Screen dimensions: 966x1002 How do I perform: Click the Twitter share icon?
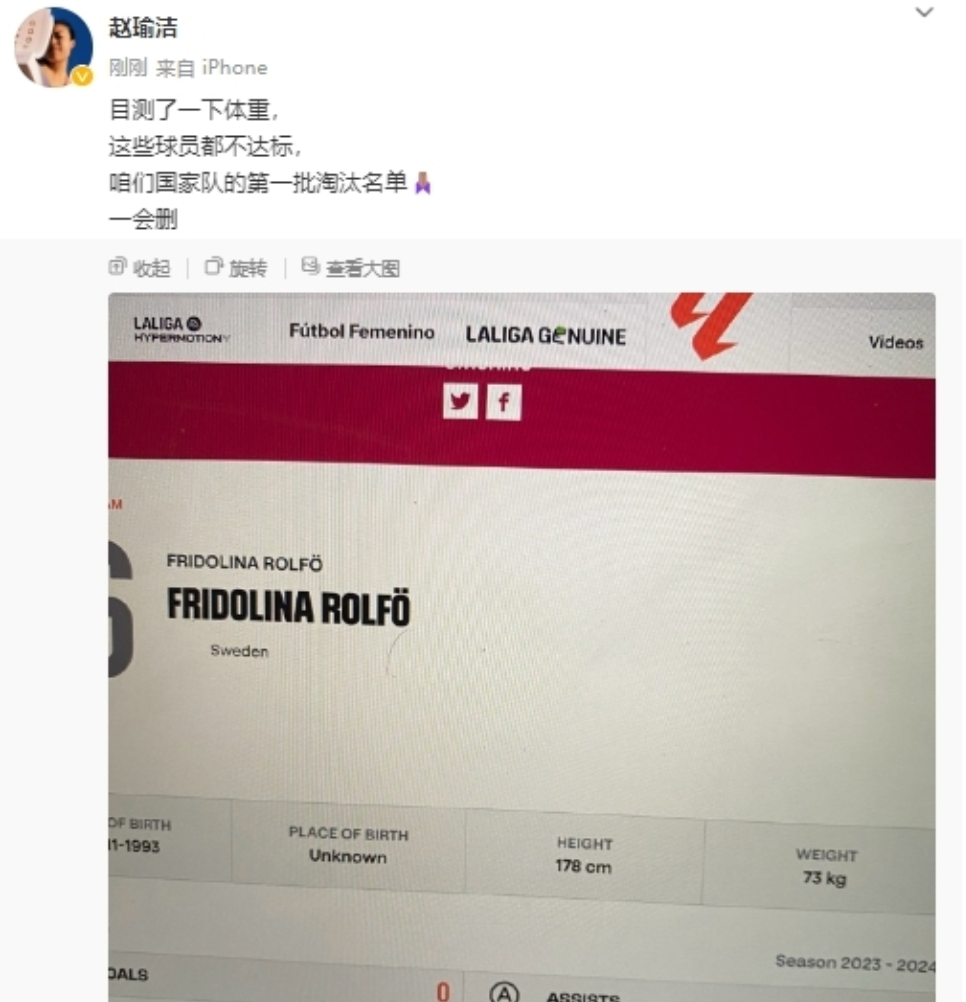[460, 401]
